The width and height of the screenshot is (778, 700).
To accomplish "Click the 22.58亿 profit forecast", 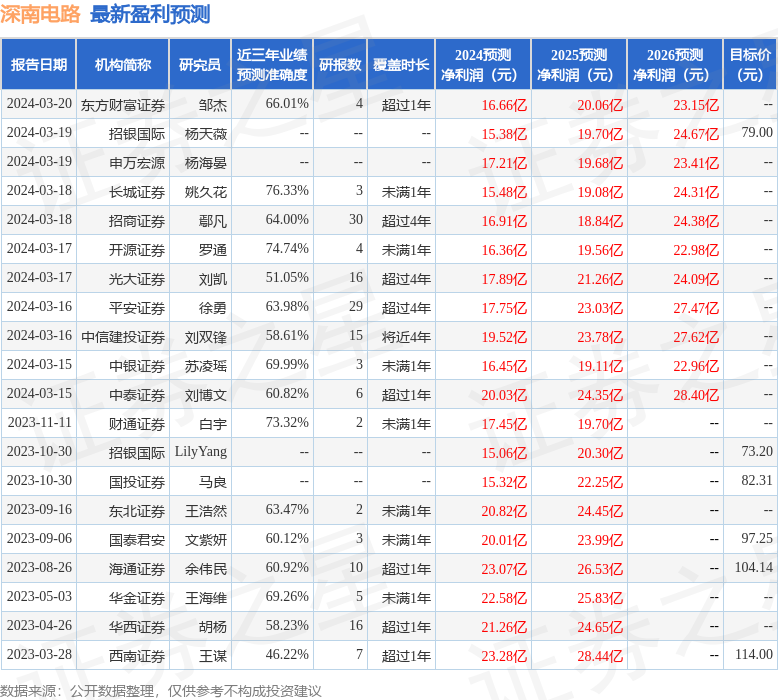I will coord(504,598).
